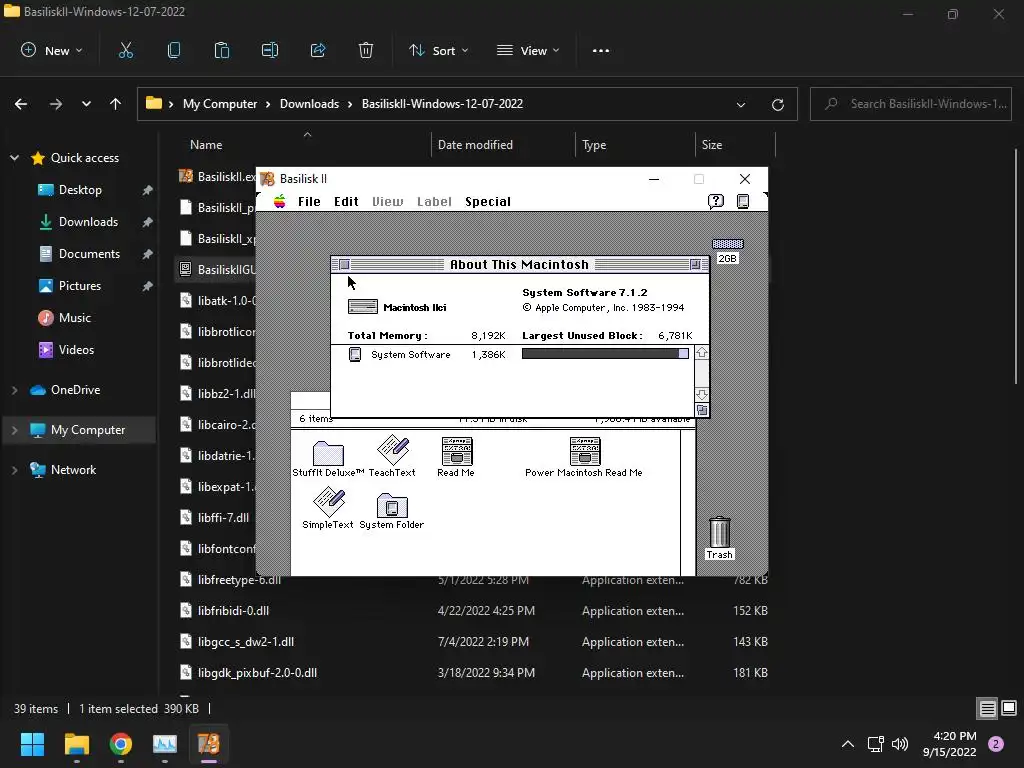Click New button in Explorer toolbar
The height and width of the screenshot is (768, 1024).
[52, 50]
